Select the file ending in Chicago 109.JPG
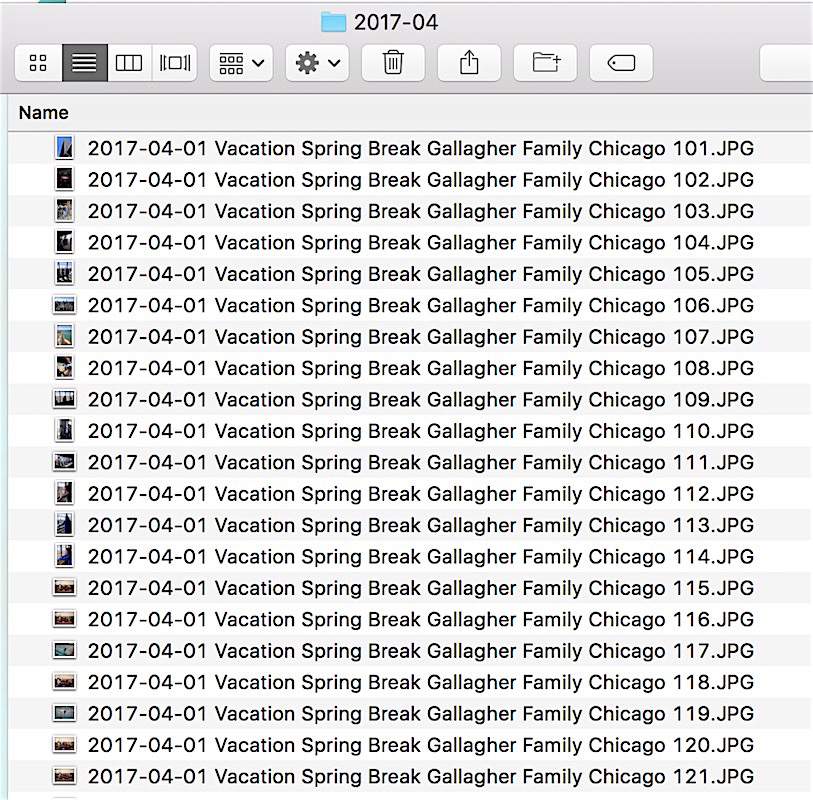The height and width of the screenshot is (800, 813). [x=410, y=399]
